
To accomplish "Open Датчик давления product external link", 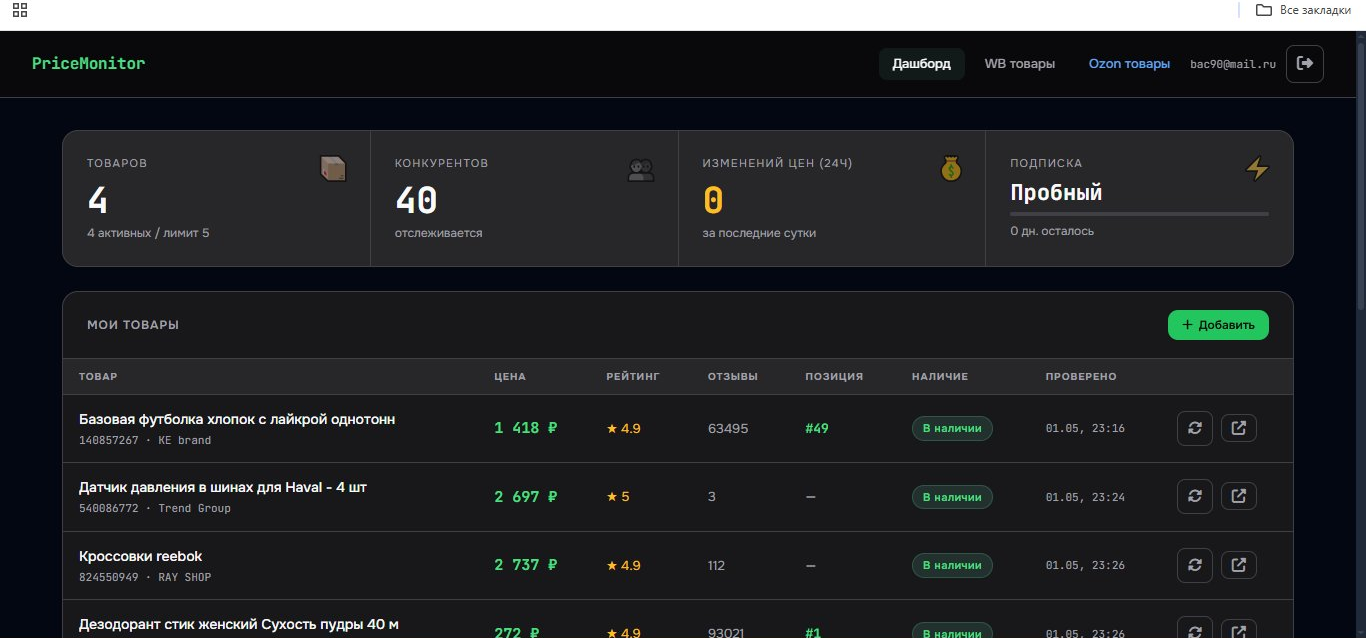I will [x=1239, y=496].
